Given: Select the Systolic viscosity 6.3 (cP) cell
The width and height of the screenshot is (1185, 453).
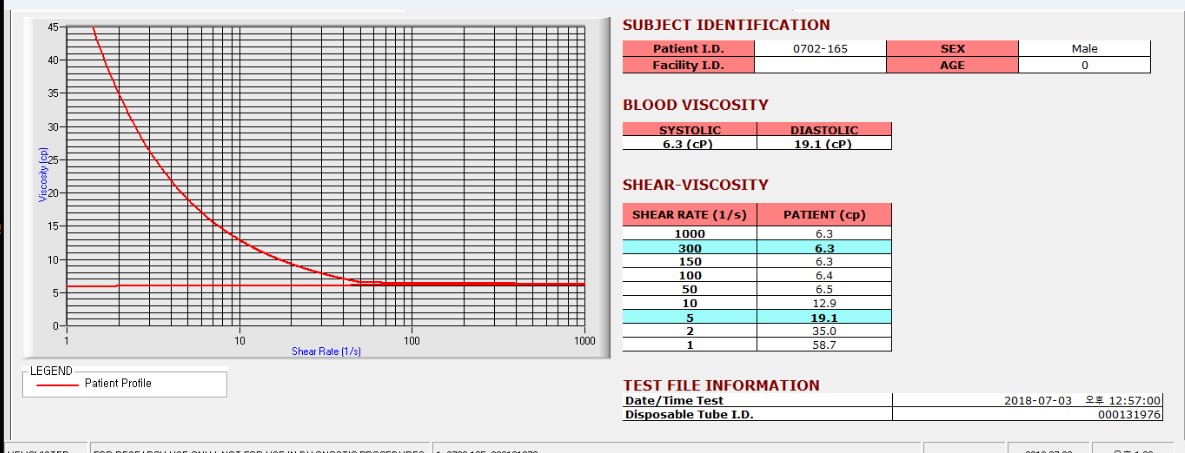Looking at the screenshot, I should (689, 143).
